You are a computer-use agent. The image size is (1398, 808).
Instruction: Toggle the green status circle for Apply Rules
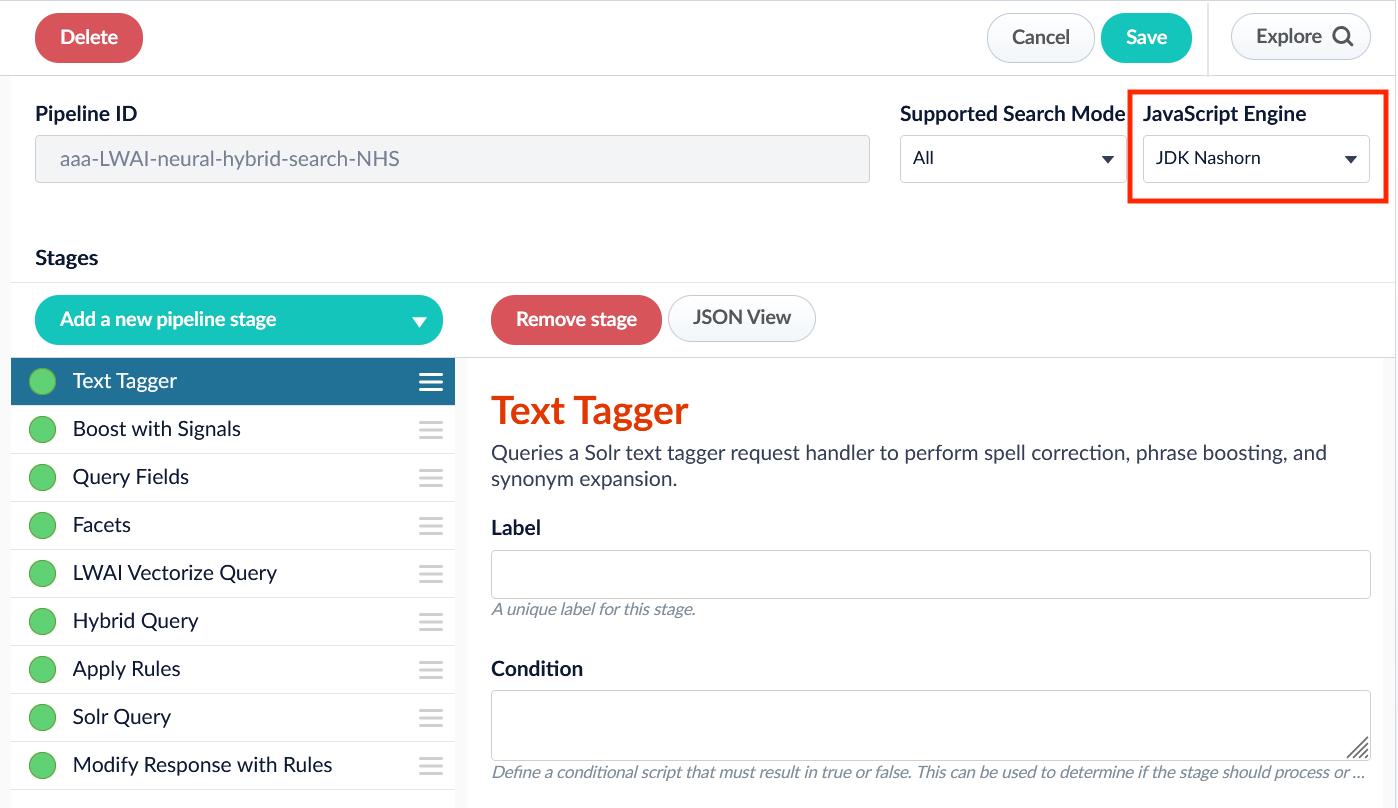42,669
